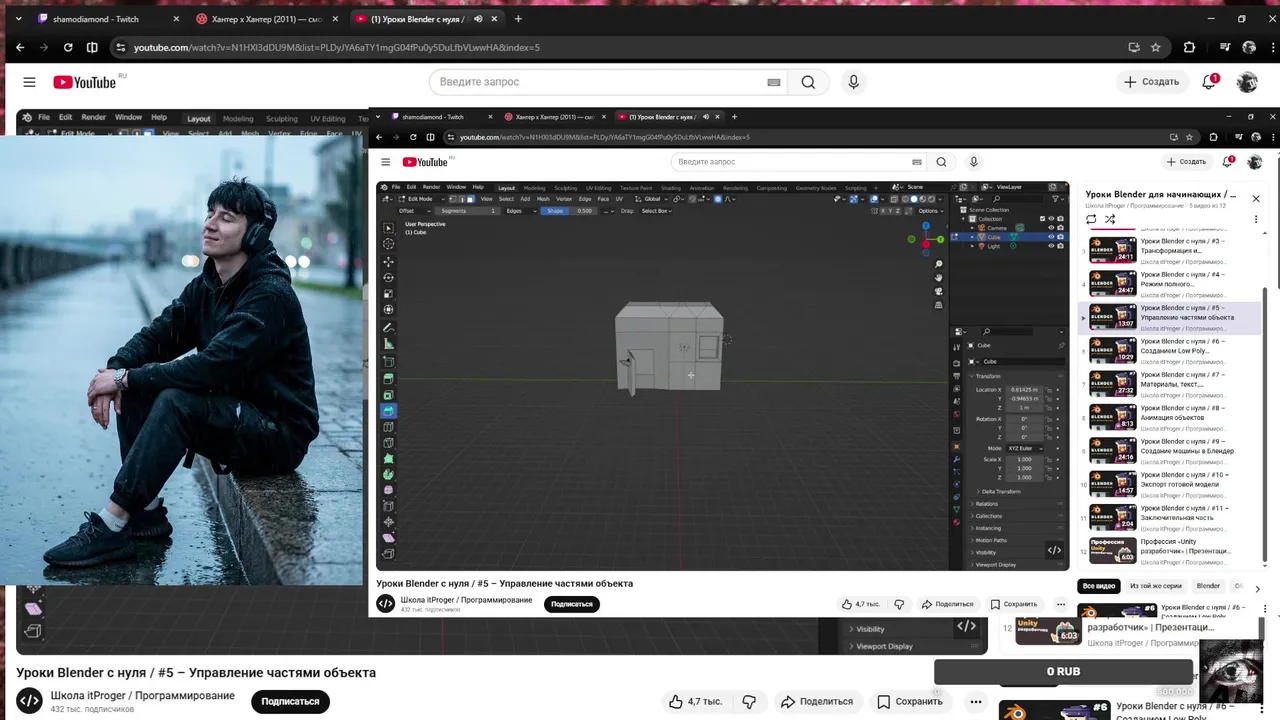Play playlist video '#8 – Анимация объектов'
Screen dimensions: 1280x720
pos(1172,415)
